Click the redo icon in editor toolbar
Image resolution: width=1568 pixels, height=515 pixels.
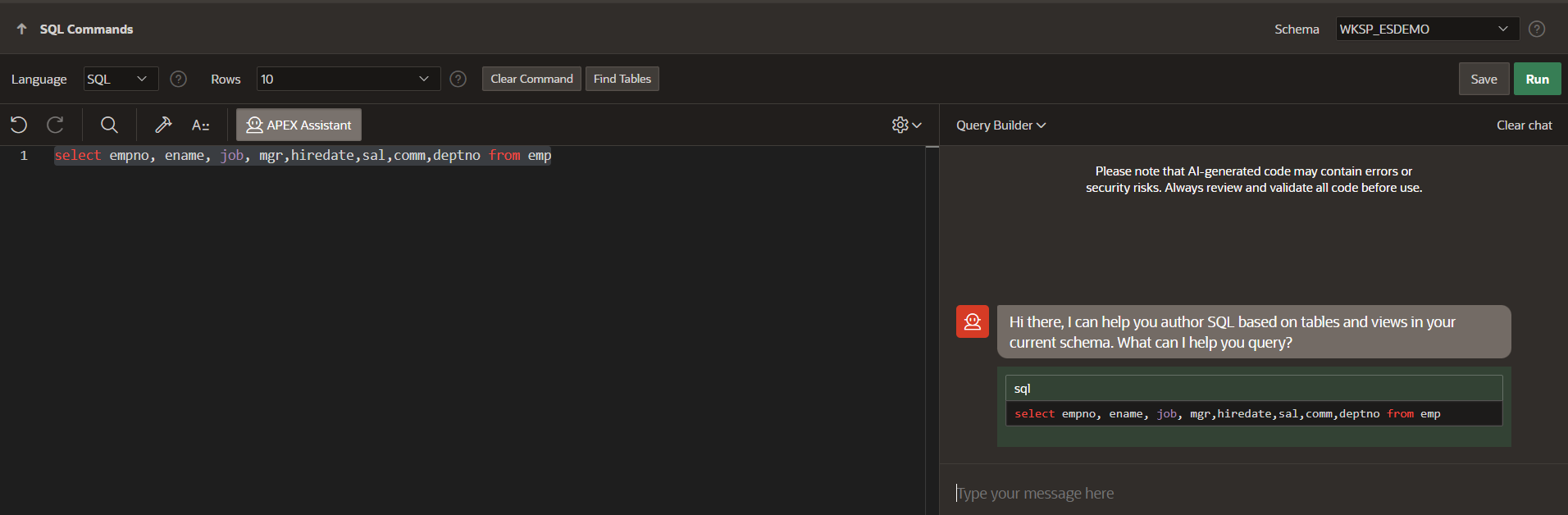click(x=55, y=125)
